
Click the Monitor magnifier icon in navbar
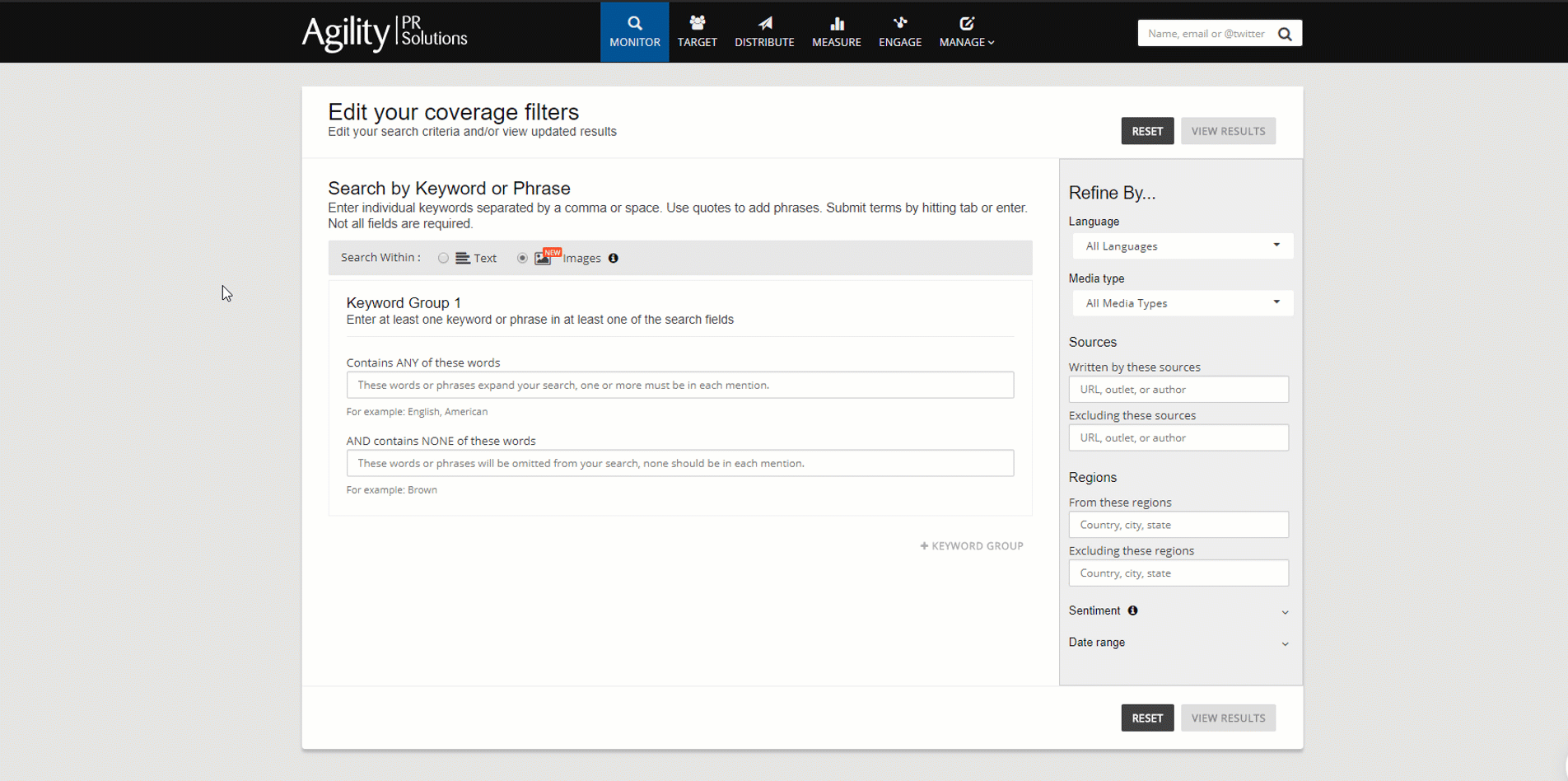pyautogui.click(x=634, y=23)
